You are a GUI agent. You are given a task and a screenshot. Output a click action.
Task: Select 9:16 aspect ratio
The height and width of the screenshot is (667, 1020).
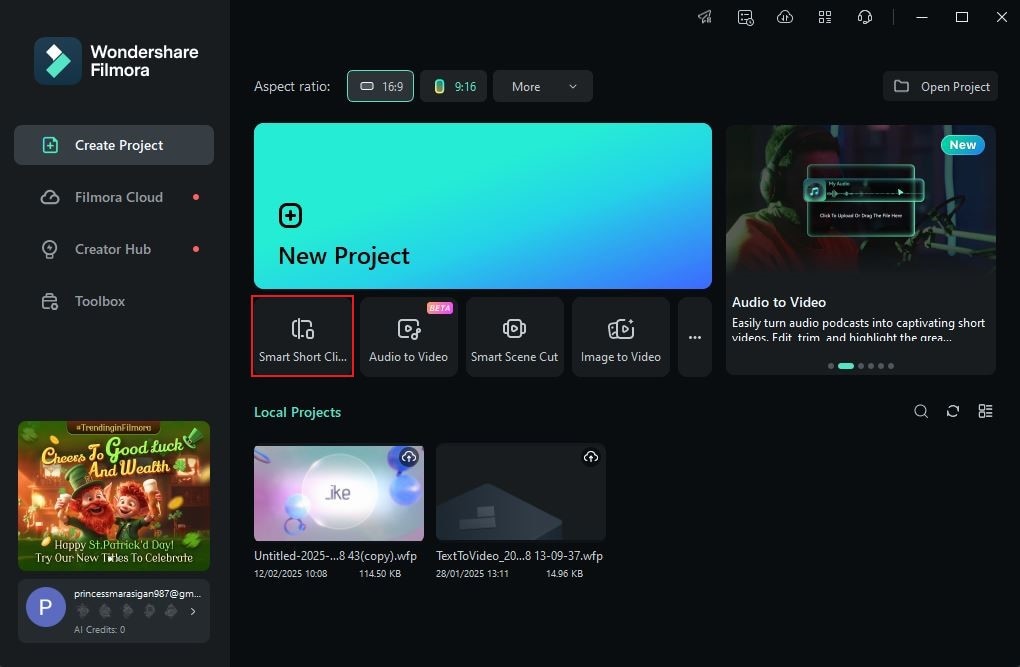point(453,87)
